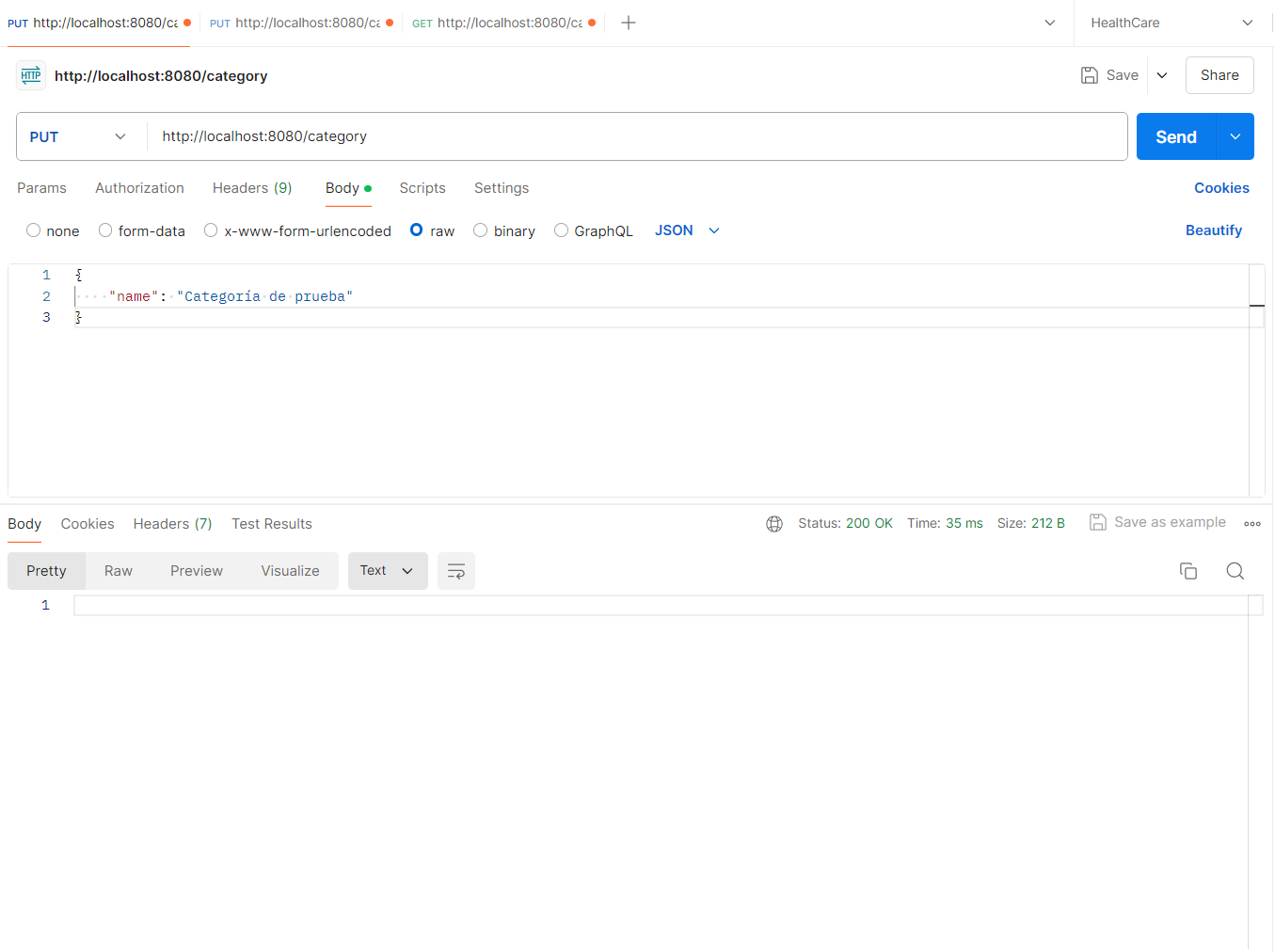The width and height of the screenshot is (1275, 952).
Task: Open the response three-dots menu
Action: 1252,524
